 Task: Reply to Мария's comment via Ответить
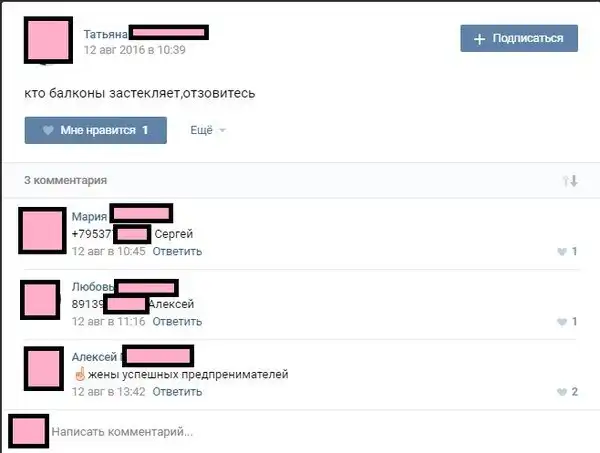click(x=177, y=251)
